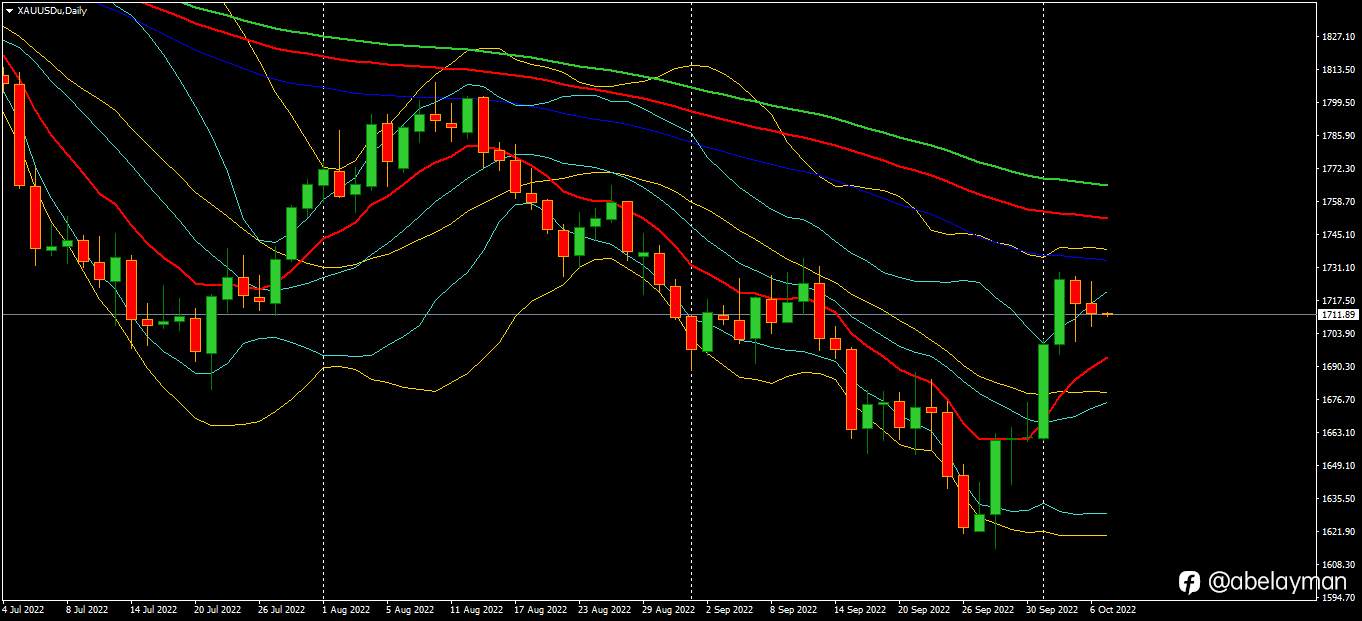Click the 14 Jul 2022 date label
Image resolution: width=1362 pixels, height=621 pixels.
click(153, 608)
